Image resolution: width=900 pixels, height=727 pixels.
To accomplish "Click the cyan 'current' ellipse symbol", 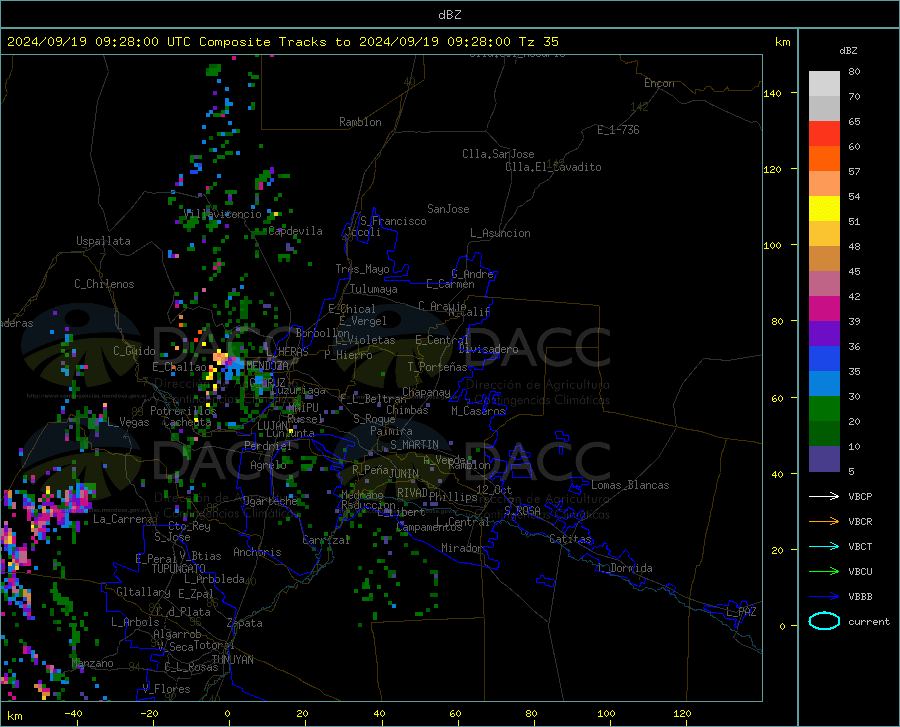I will pos(824,621).
